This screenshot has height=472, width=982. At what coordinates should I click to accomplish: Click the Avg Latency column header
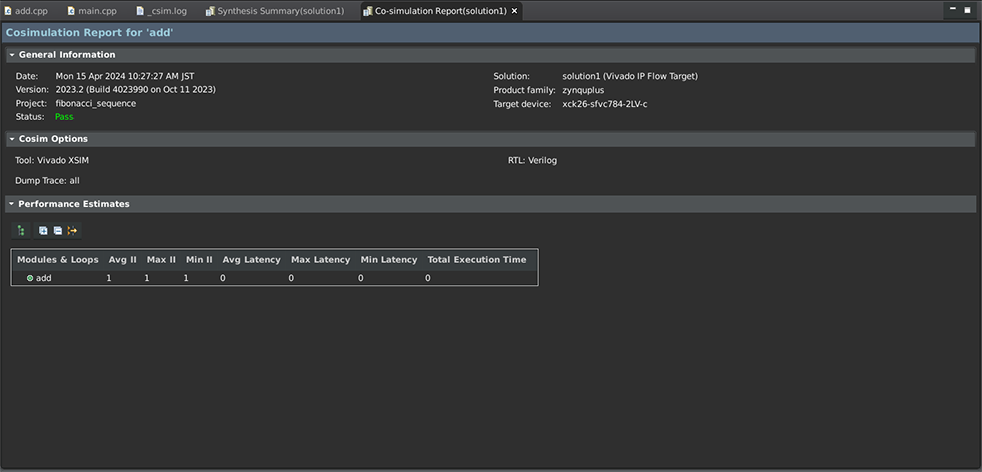pyautogui.click(x=251, y=260)
